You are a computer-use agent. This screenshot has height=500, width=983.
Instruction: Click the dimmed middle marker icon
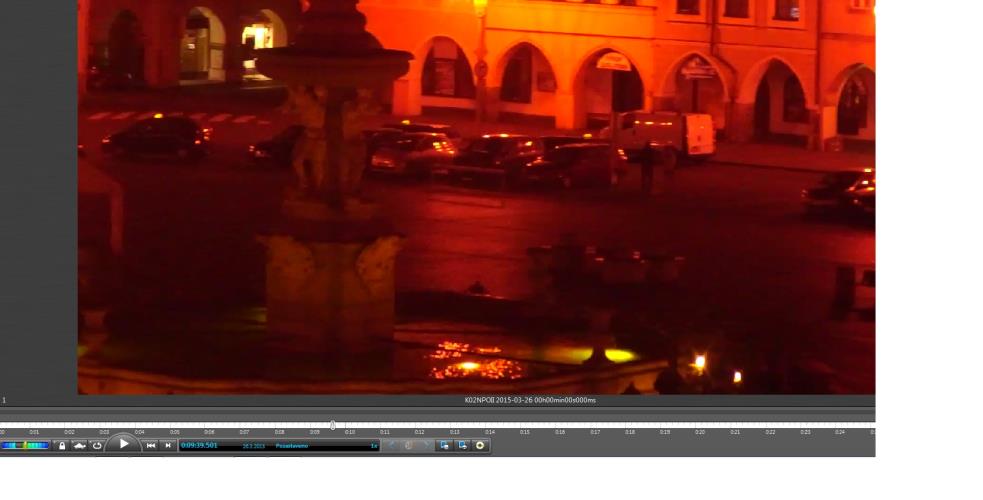[x=408, y=445]
